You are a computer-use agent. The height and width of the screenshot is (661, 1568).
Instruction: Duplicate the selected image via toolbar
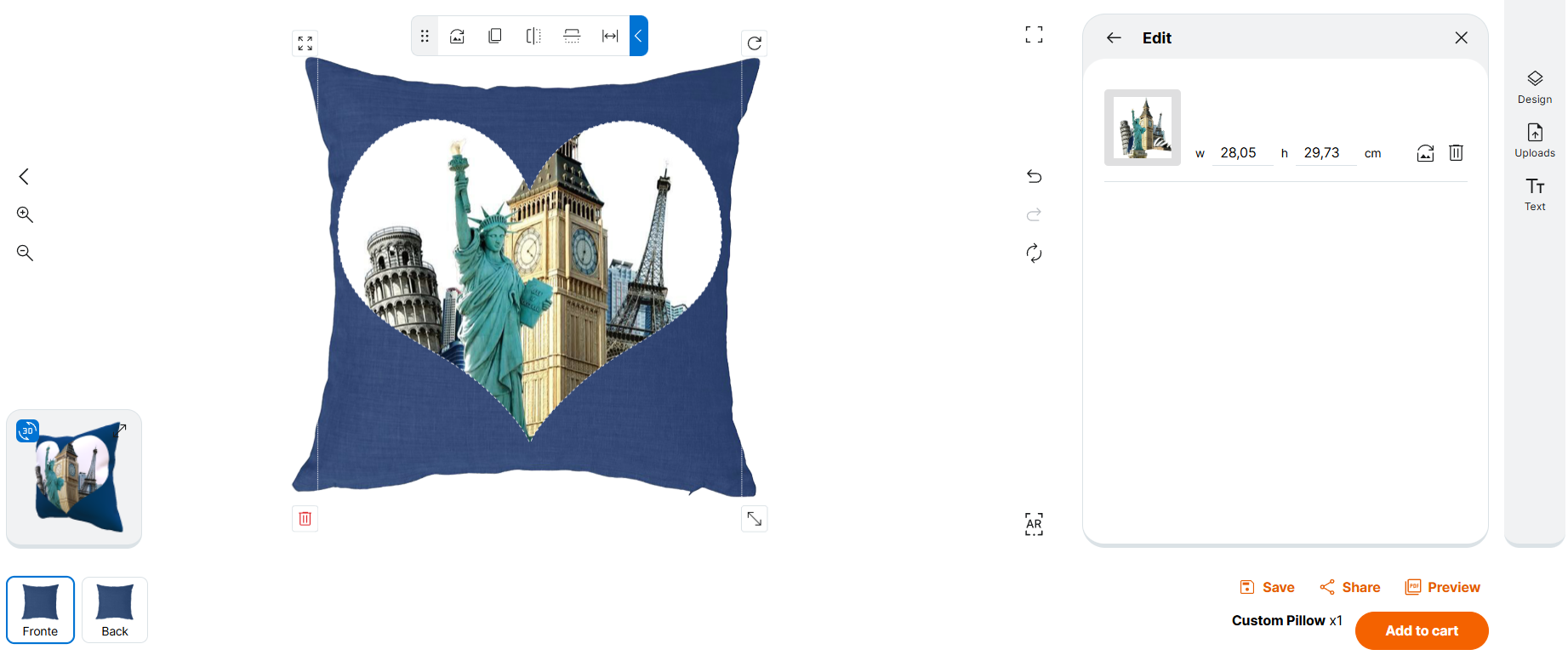(x=495, y=36)
